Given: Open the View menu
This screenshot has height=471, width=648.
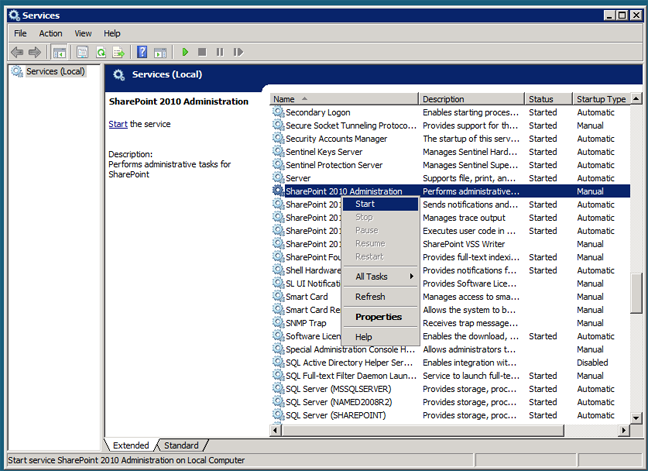Looking at the screenshot, I should click(83, 33).
